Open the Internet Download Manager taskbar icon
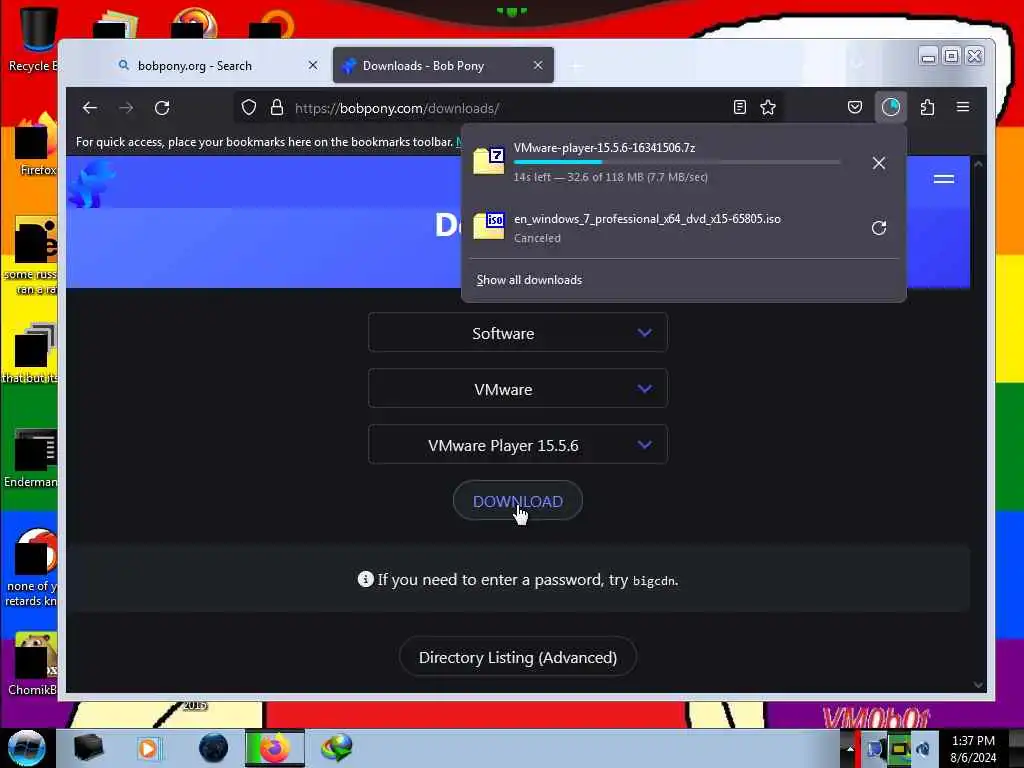 [x=337, y=748]
